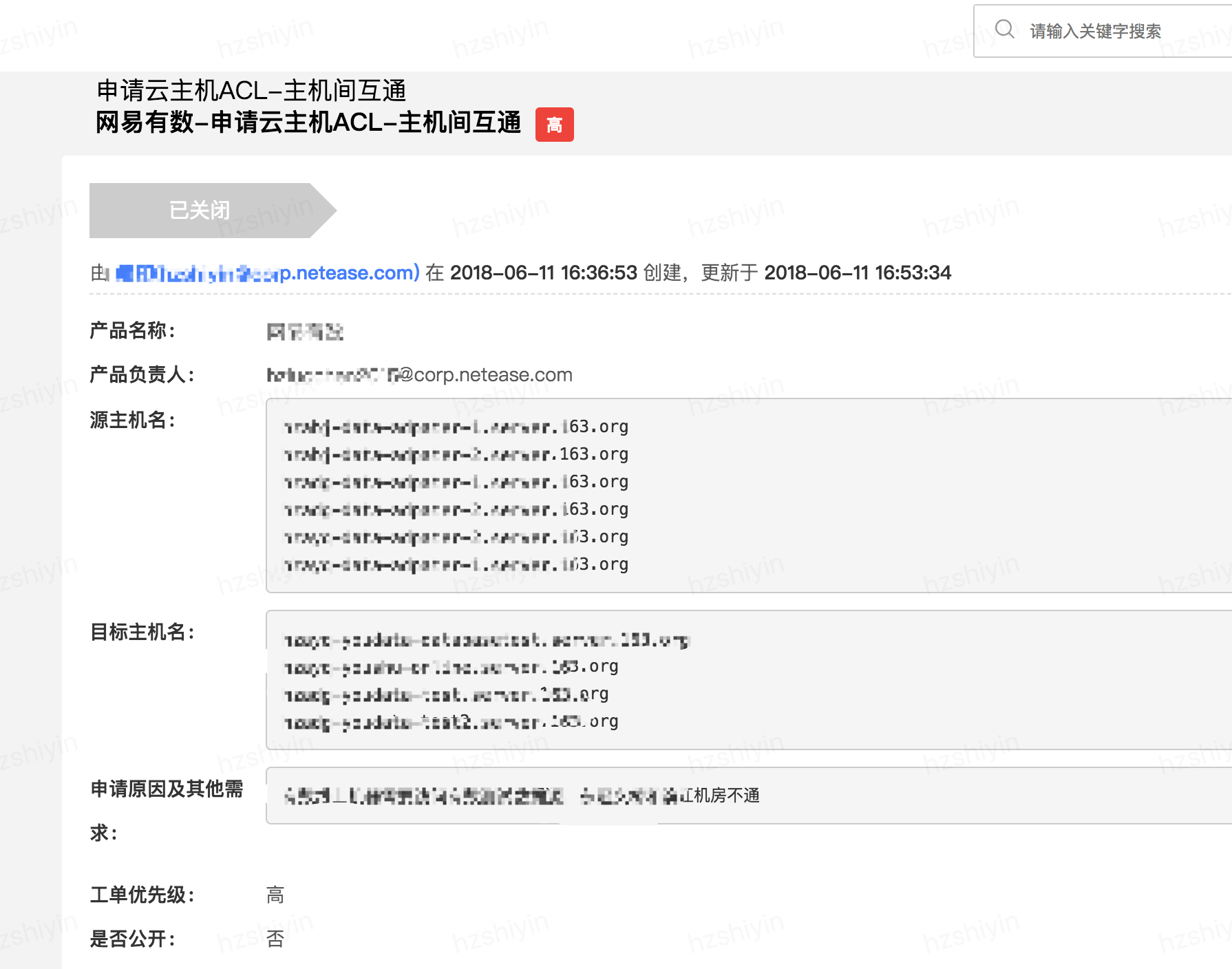Click the first hostname in source host box
1232x969 pixels.
[x=456, y=427]
